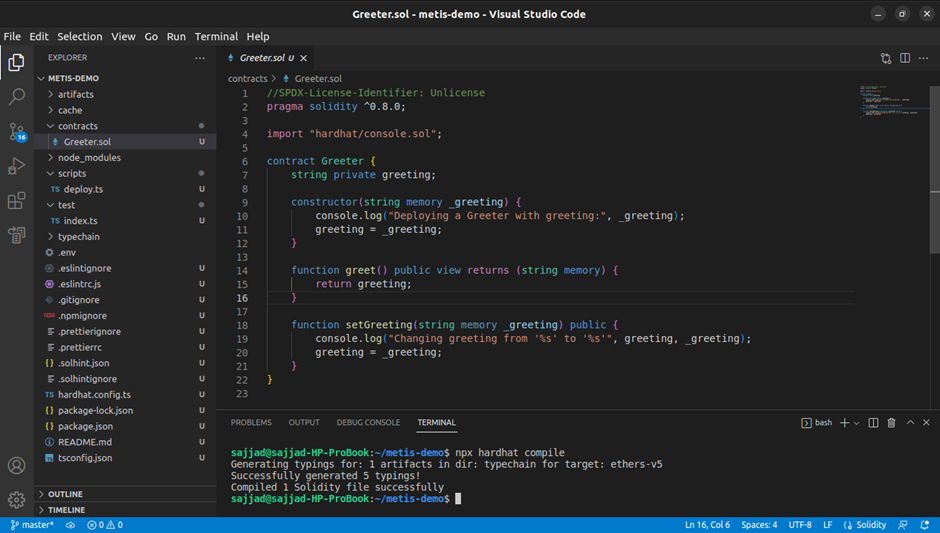This screenshot has width=940, height=533.
Task: Click the feedback icon in status bar
Action: coord(903,525)
